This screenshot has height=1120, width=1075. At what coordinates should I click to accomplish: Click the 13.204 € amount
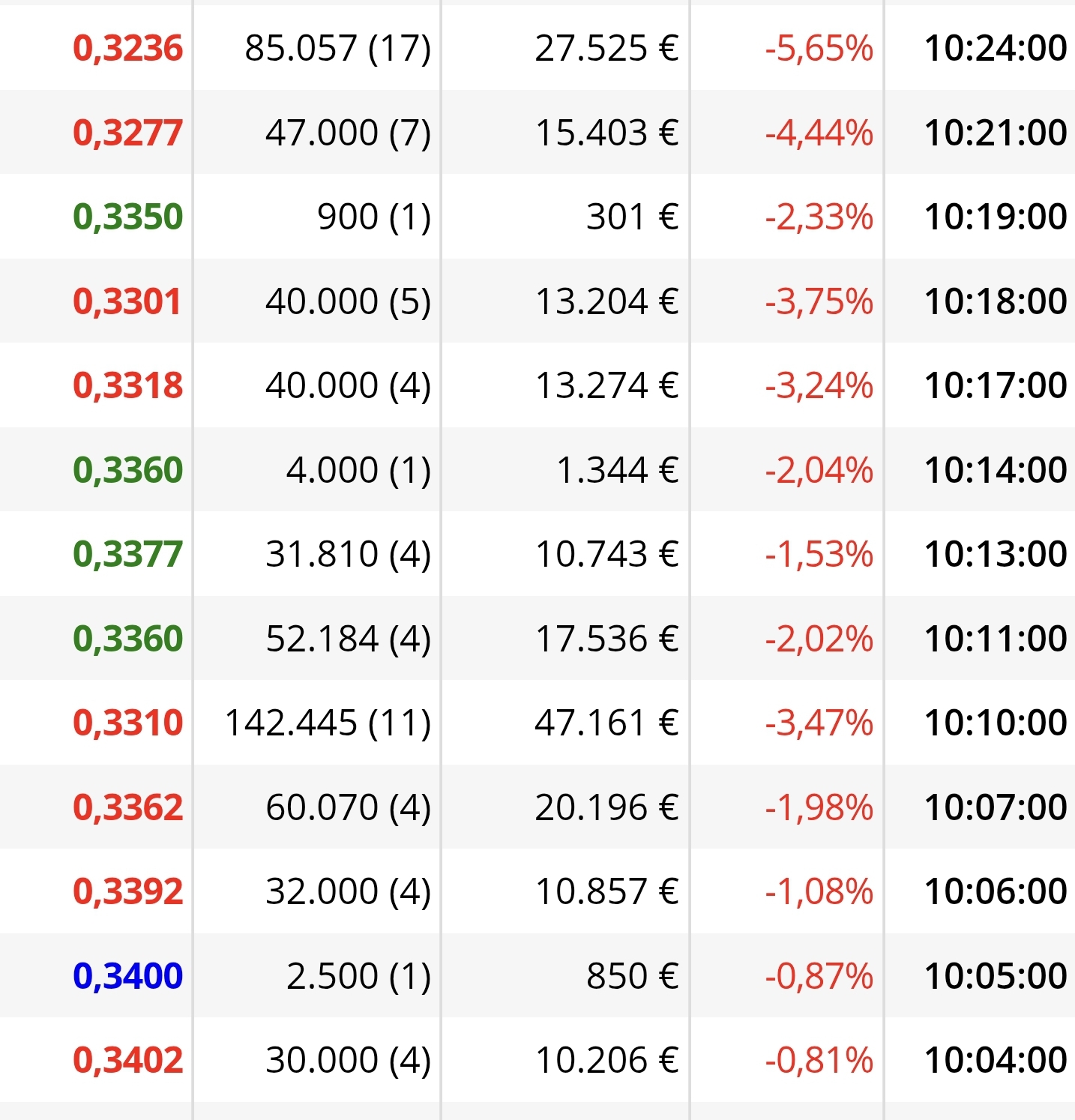pyautogui.click(x=606, y=301)
